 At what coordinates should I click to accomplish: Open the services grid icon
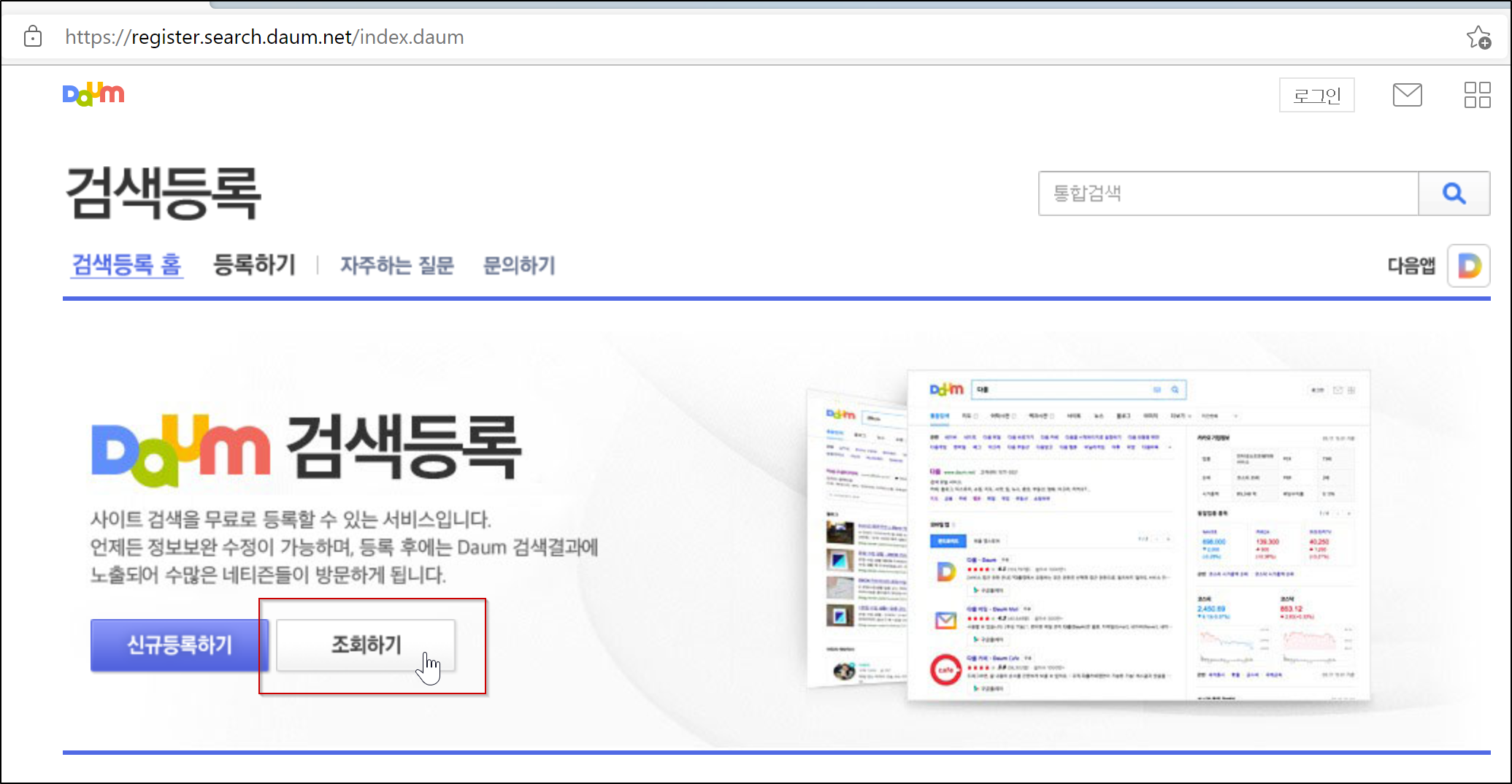coord(1477,95)
